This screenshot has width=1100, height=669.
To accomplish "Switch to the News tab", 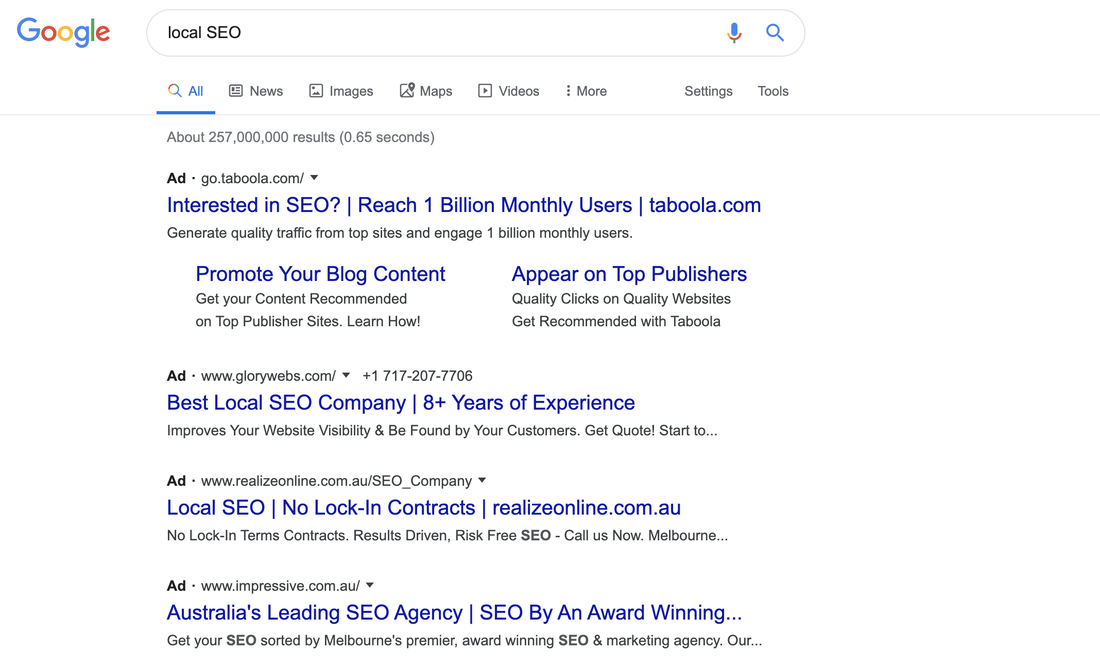I will pyautogui.click(x=256, y=91).
